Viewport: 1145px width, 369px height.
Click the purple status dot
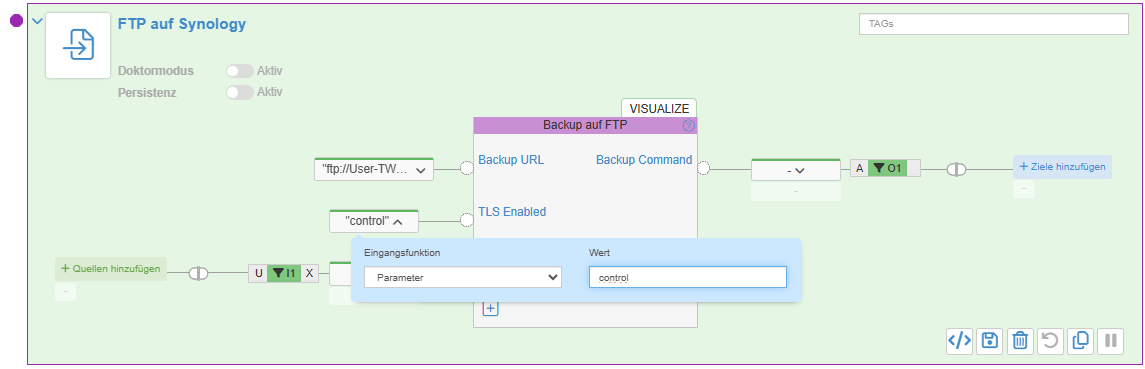tap(16, 20)
